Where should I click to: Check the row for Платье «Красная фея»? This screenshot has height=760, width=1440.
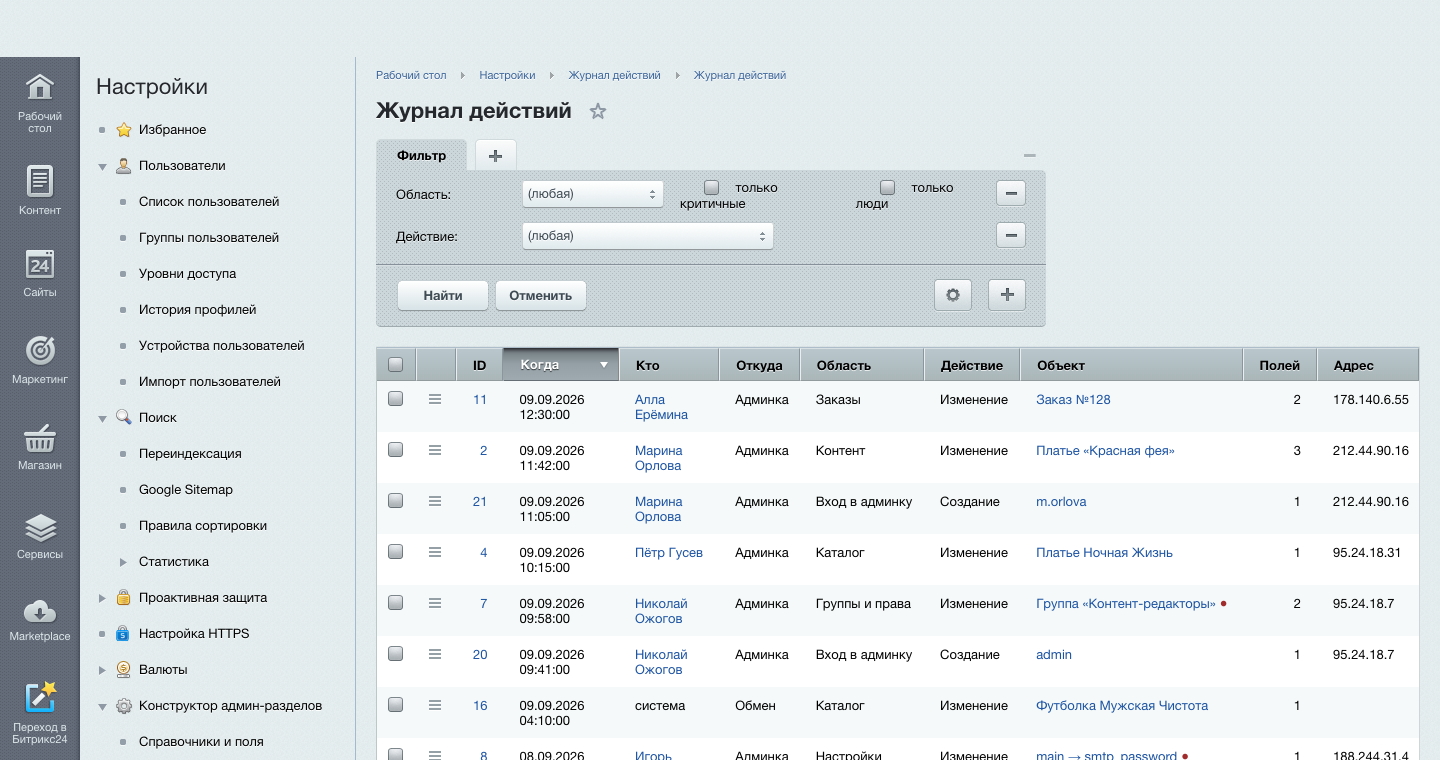pyautogui.click(x=395, y=449)
